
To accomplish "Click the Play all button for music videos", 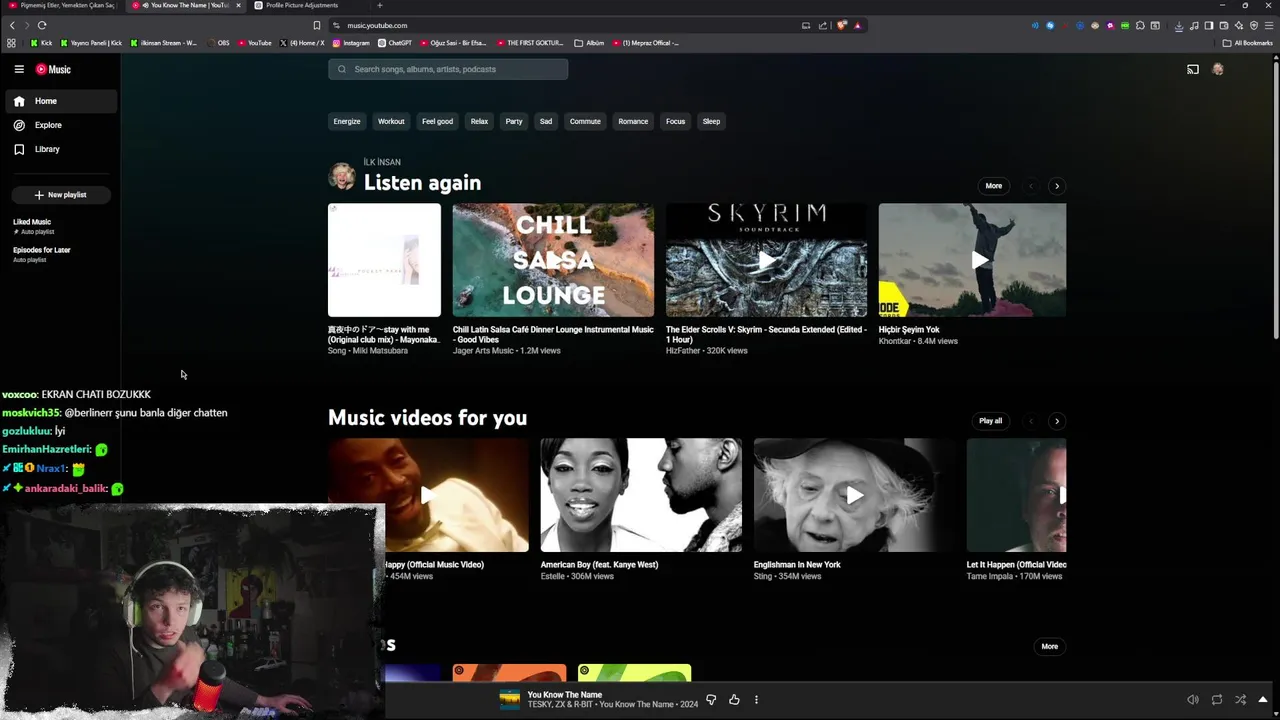I will [x=990, y=421].
